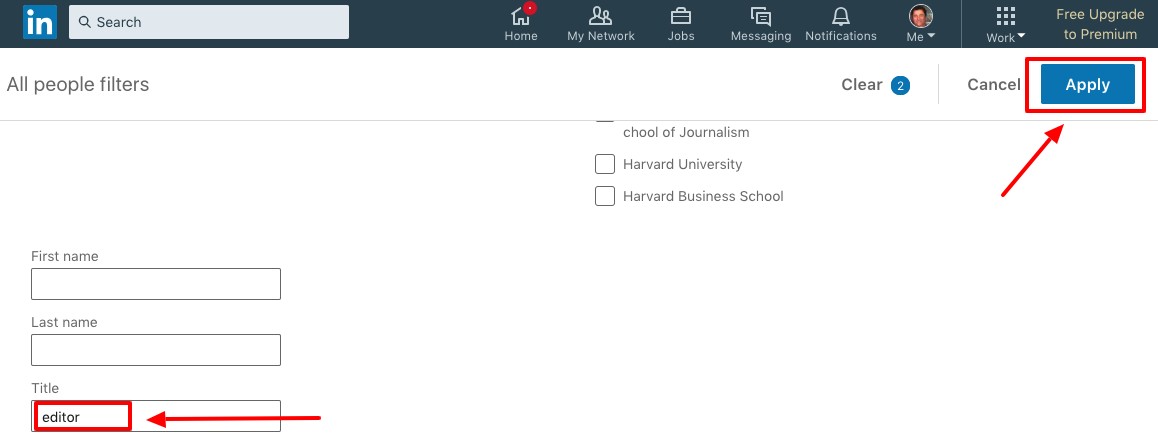Viewport: 1158px width, 436px height.
Task: View the Notifications bell icon
Action: [x=840, y=16]
